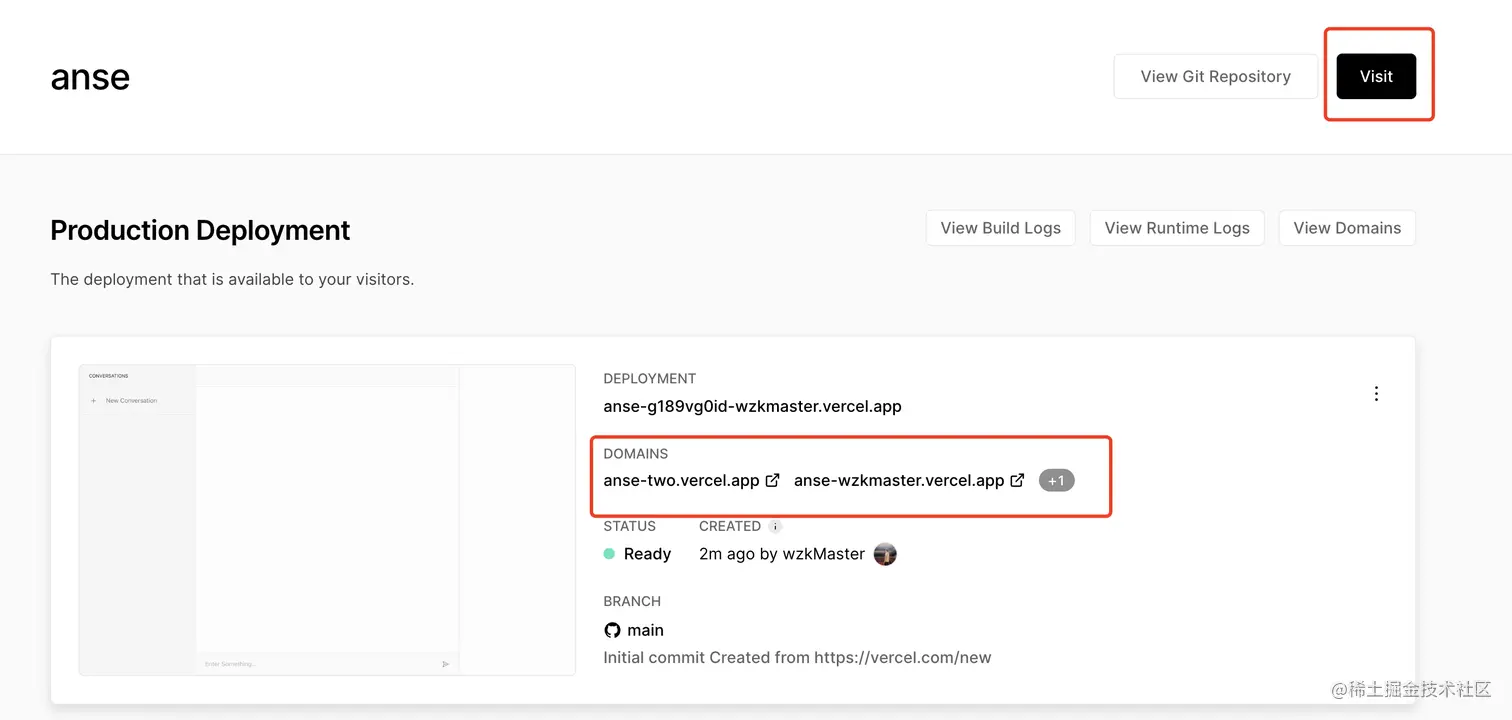Click the info icon next to CREATED
Screen dimensions: 1512x720
[775, 526]
